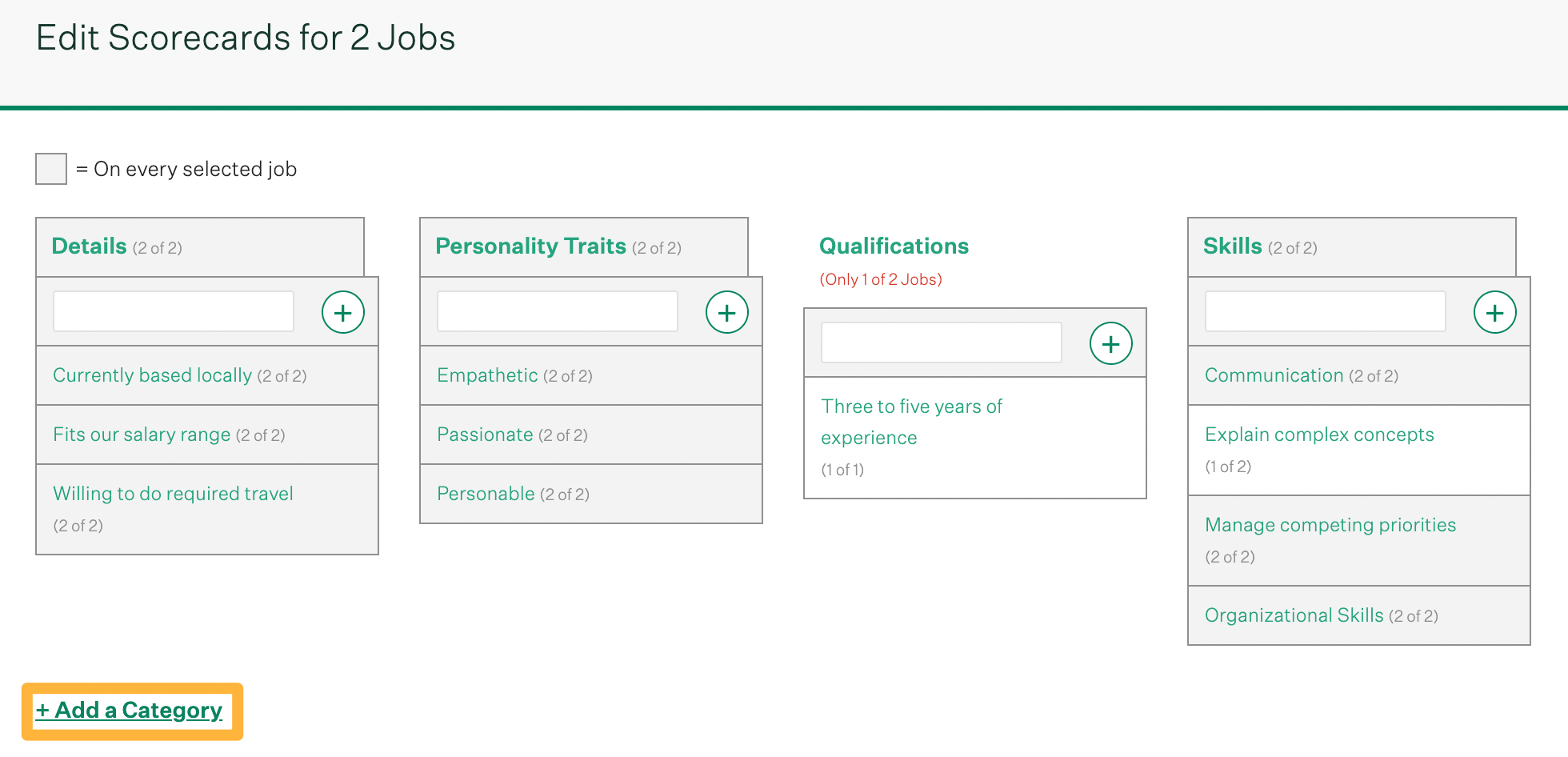Click 'Explain complex concepts' attribute
Image resolution: width=1568 pixels, height=757 pixels.
pyautogui.click(x=1319, y=435)
